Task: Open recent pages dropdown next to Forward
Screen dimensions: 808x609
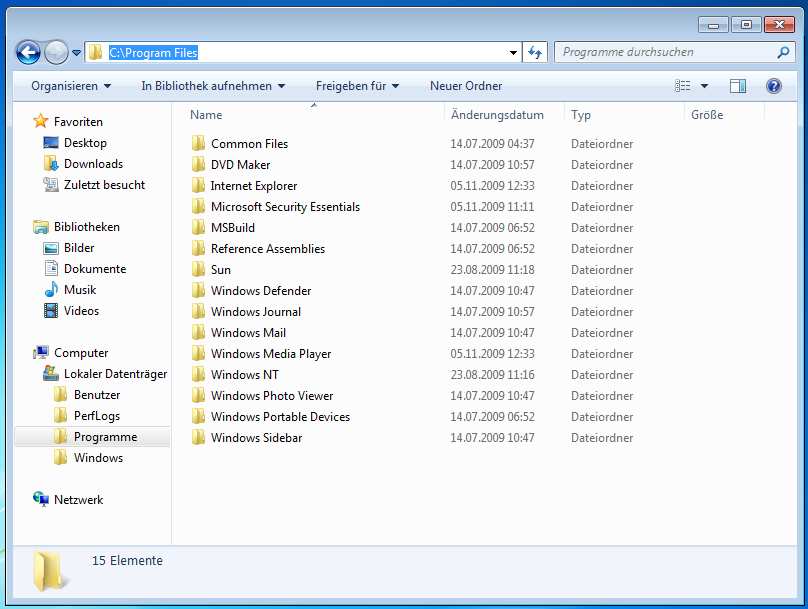Action: coord(76,53)
